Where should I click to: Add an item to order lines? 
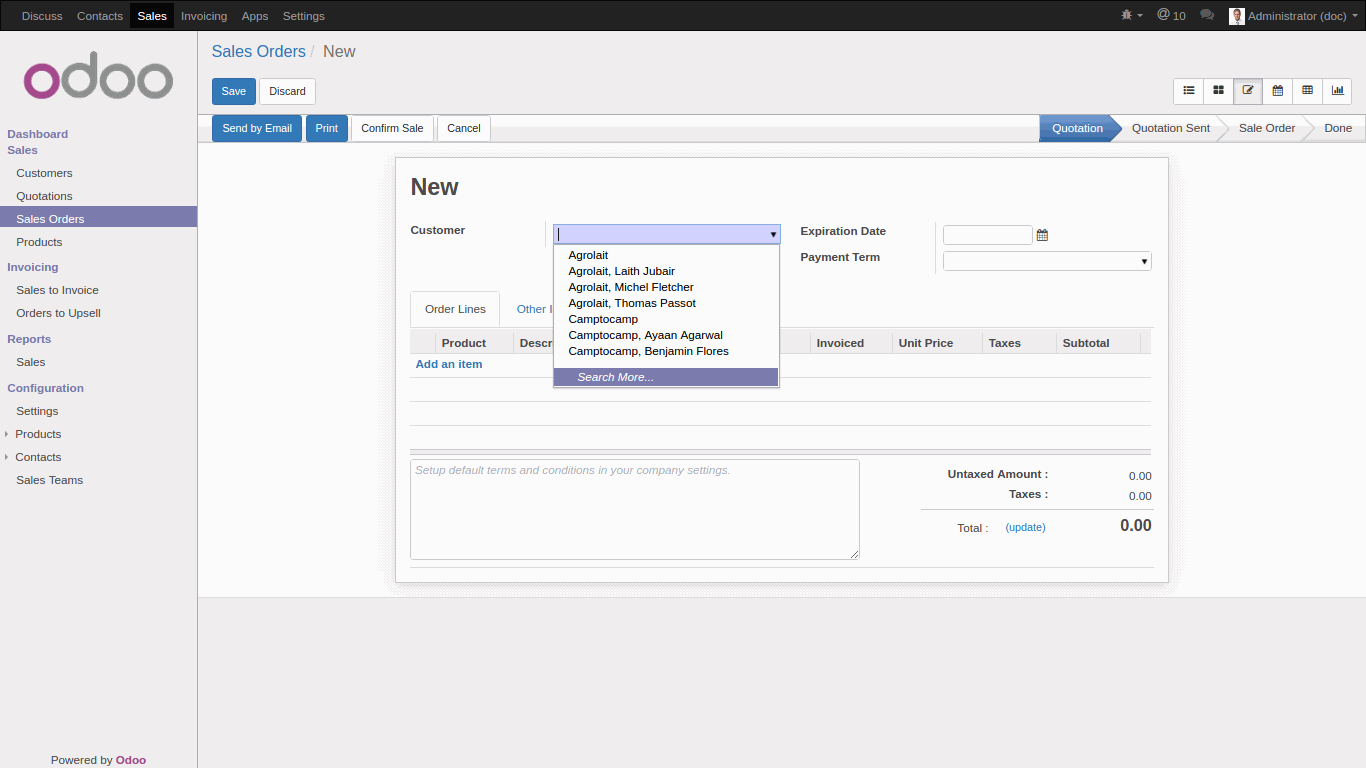pos(449,364)
